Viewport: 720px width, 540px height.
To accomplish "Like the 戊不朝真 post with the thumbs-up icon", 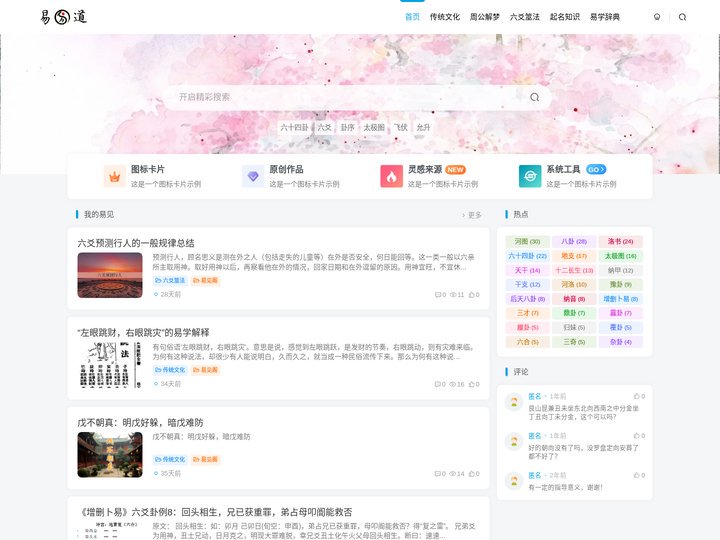I will coord(472,473).
